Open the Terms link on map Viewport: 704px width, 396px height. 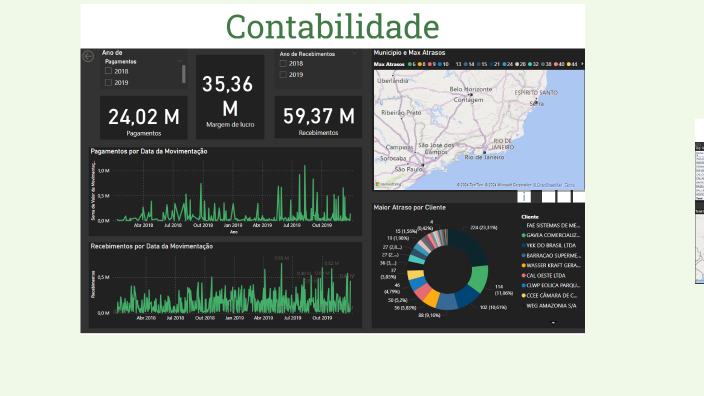click(569, 185)
